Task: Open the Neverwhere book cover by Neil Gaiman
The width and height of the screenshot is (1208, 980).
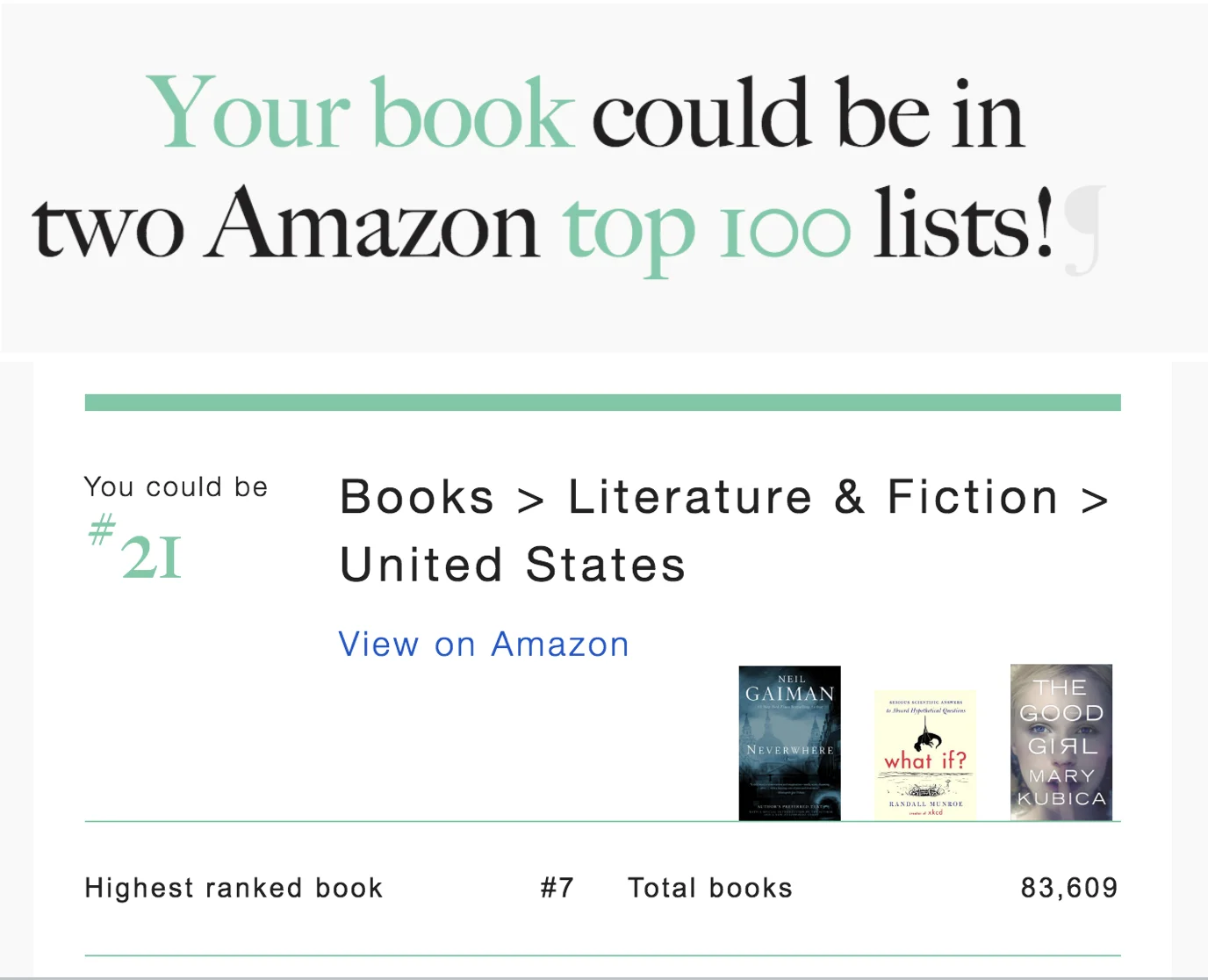Action: click(x=789, y=743)
